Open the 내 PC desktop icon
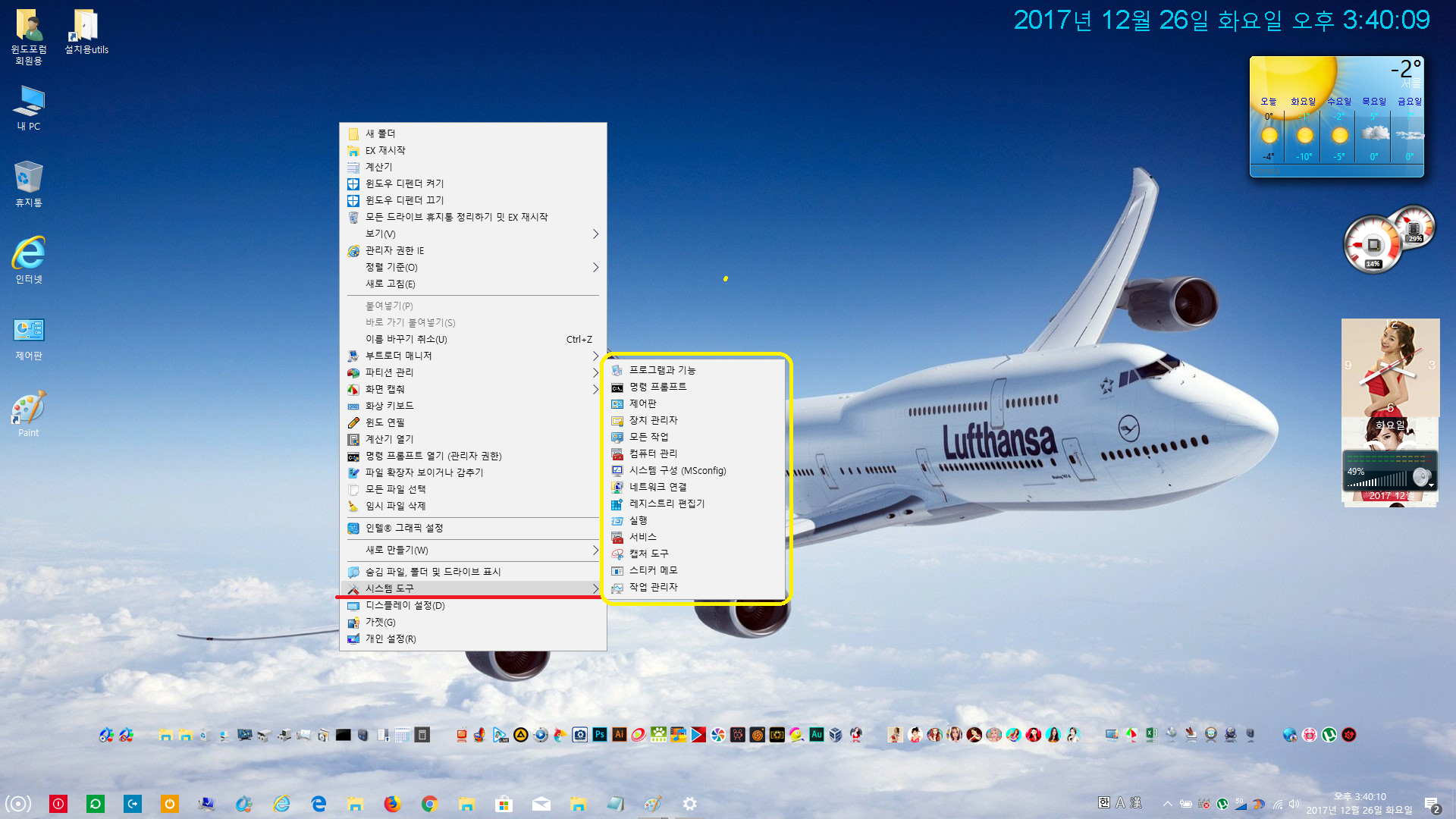The height and width of the screenshot is (819, 1456). [29, 107]
